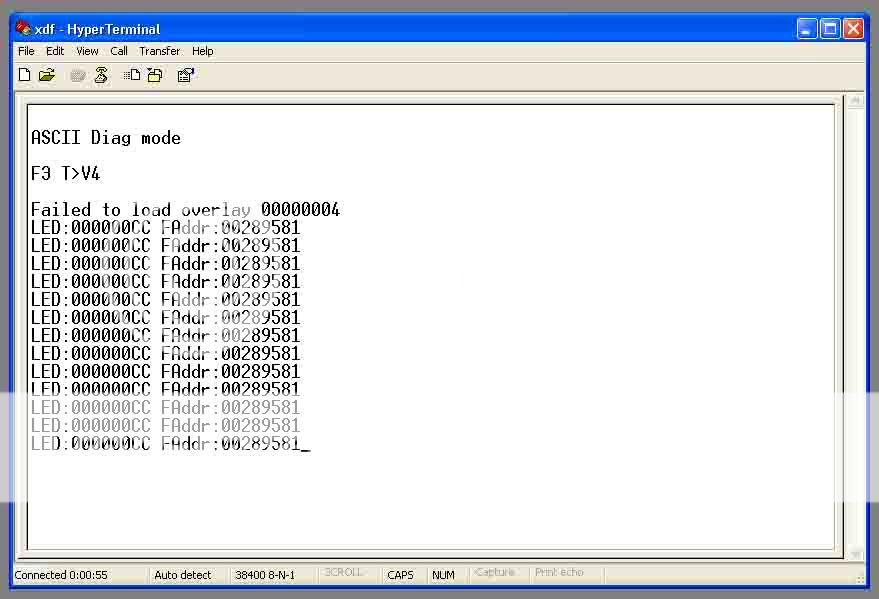Viewport: 879px width, 599px height.
Task: Click the scroll down arrow of terminal scrollbar
Action: click(855, 553)
